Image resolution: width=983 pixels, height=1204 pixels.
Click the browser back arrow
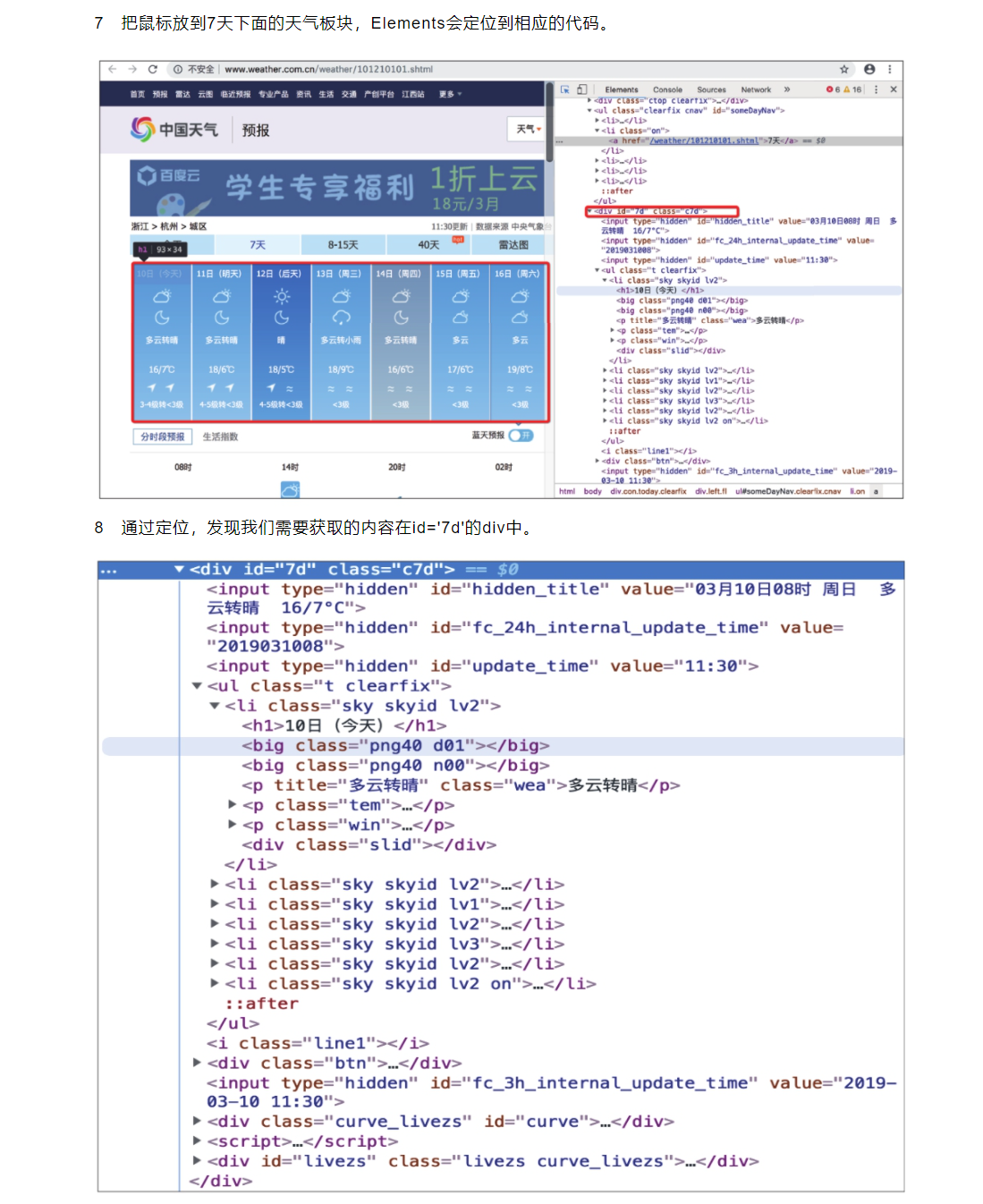[112, 69]
